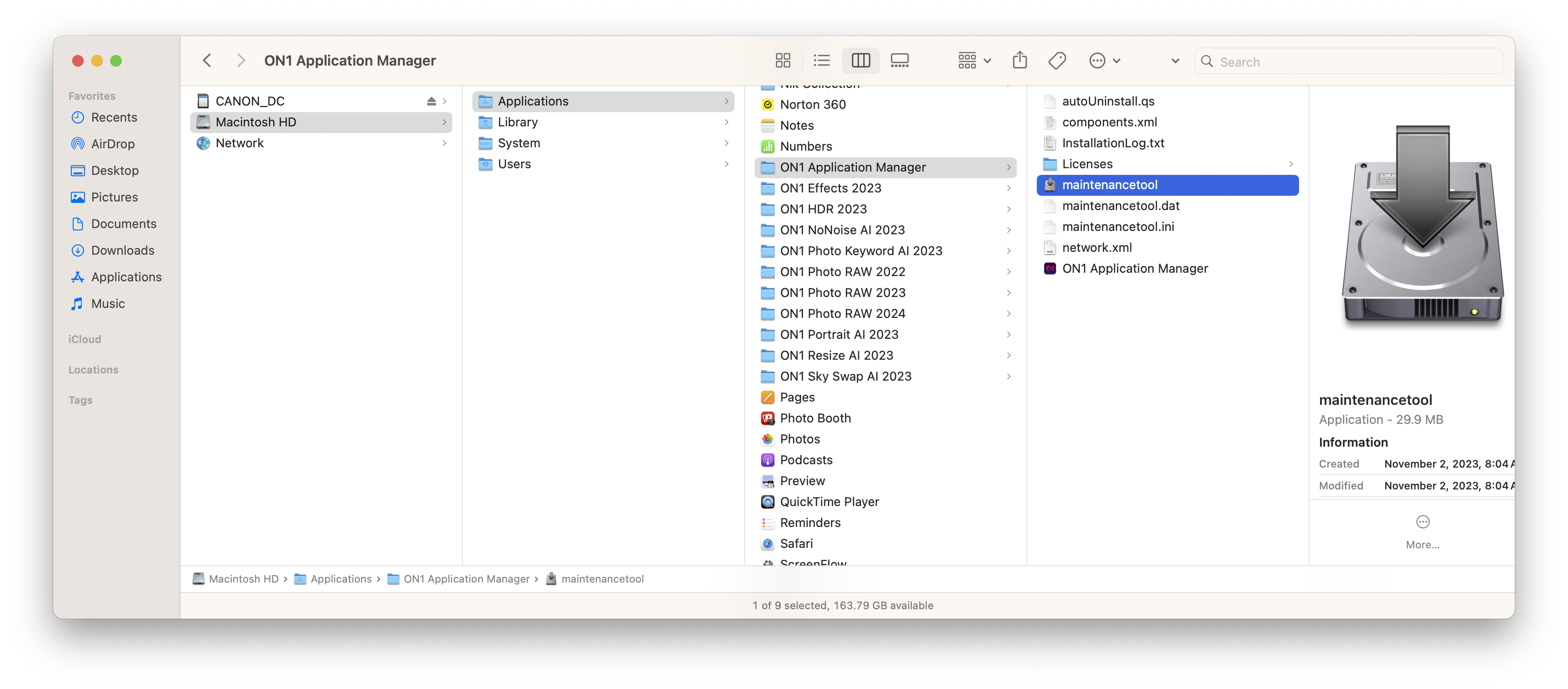Screen dimensions: 1568x689
Task: Select the Safari app
Action: (886, 544)
